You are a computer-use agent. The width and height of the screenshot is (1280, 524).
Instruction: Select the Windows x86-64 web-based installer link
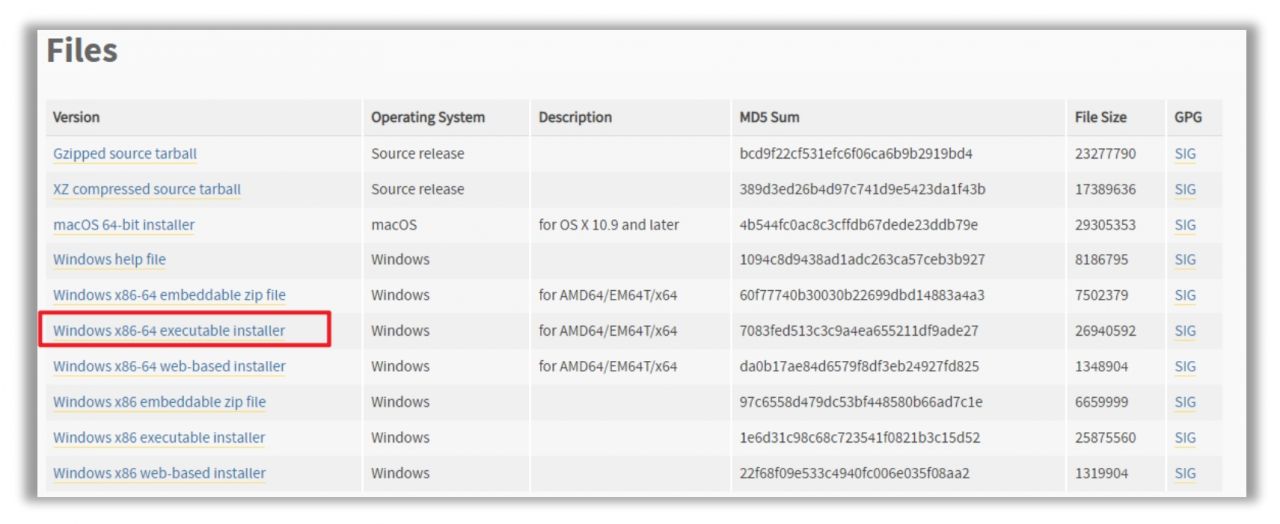click(x=169, y=366)
